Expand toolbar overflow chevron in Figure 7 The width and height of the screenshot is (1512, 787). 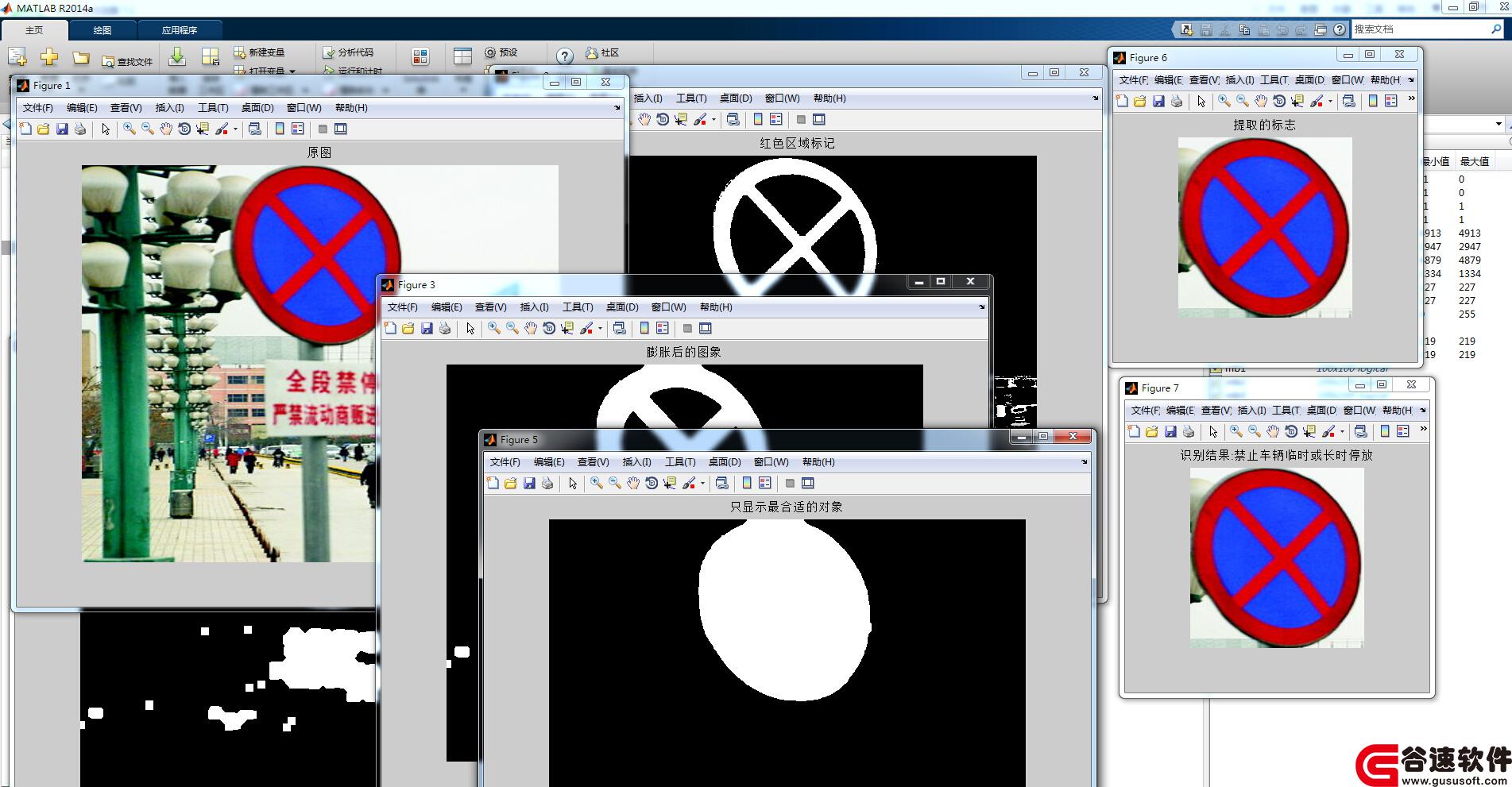pos(1423,430)
